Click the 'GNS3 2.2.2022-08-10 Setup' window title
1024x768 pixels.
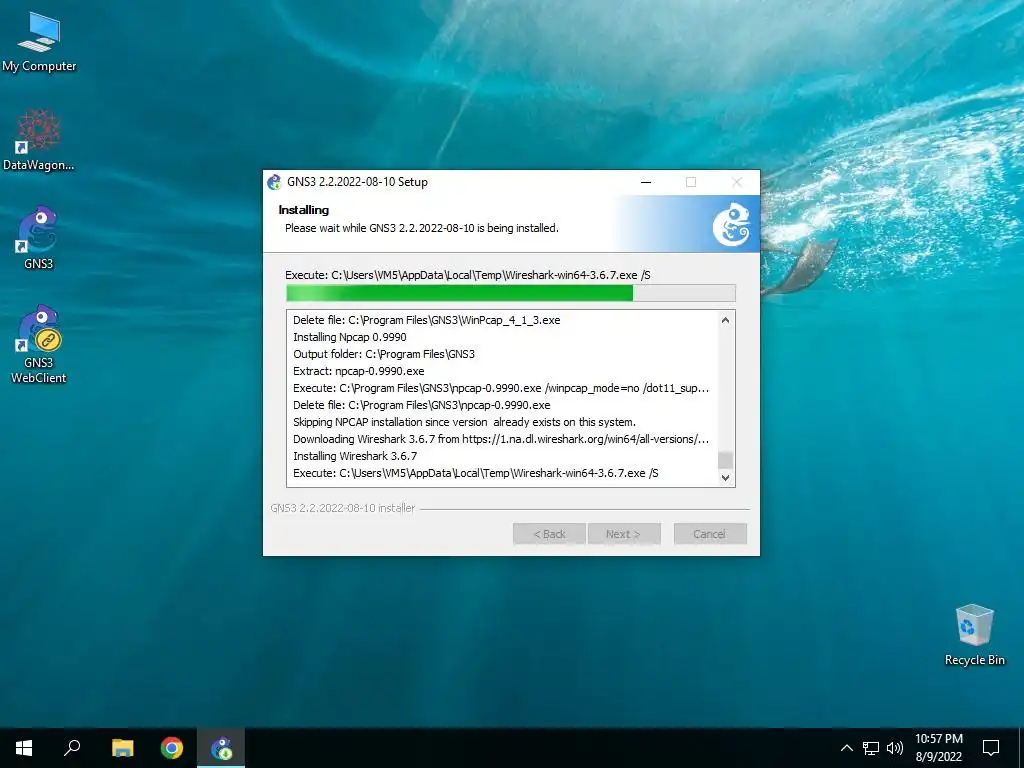click(357, 182)
